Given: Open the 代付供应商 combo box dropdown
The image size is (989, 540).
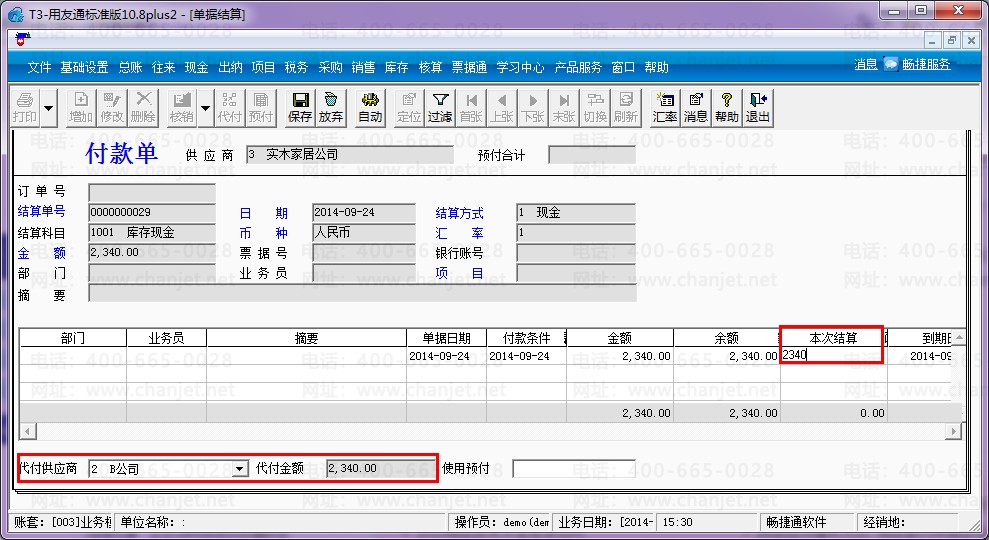Looking at the screenshot, I should [239, 468].
